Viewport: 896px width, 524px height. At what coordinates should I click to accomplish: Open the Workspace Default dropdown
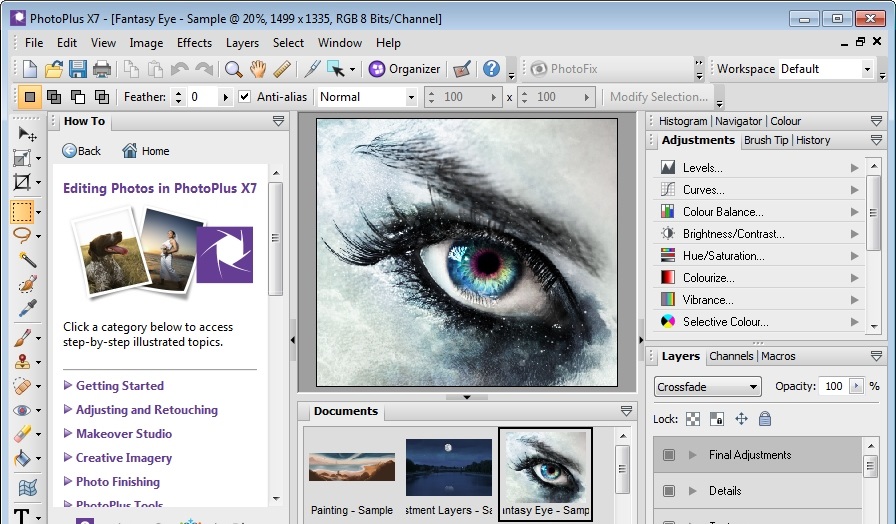pos(866,69)
